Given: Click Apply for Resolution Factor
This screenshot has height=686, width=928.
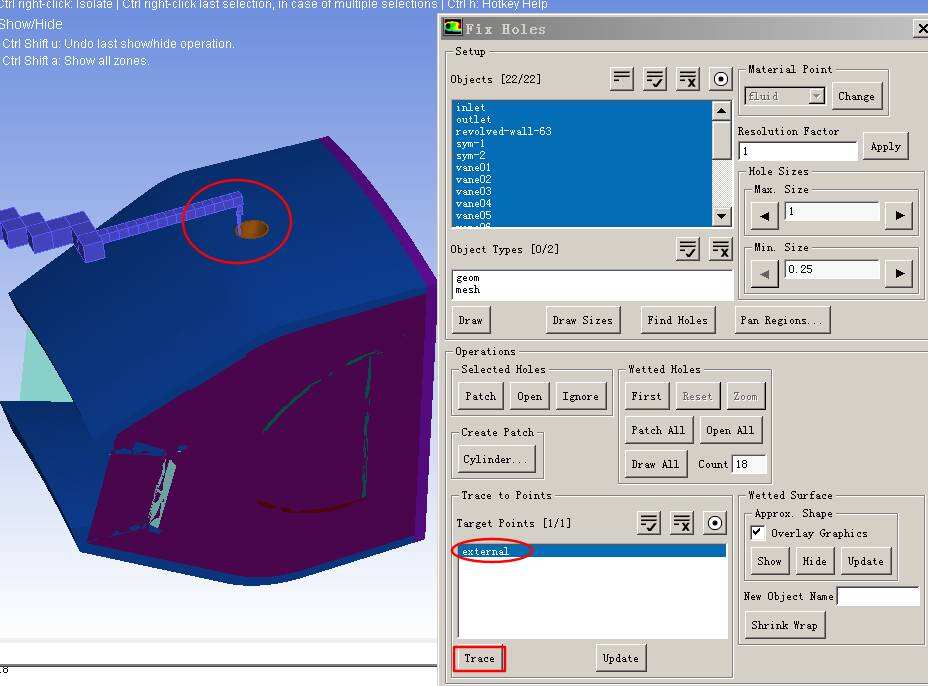Looking at the screenshot, I should click(x=885, y=146).
